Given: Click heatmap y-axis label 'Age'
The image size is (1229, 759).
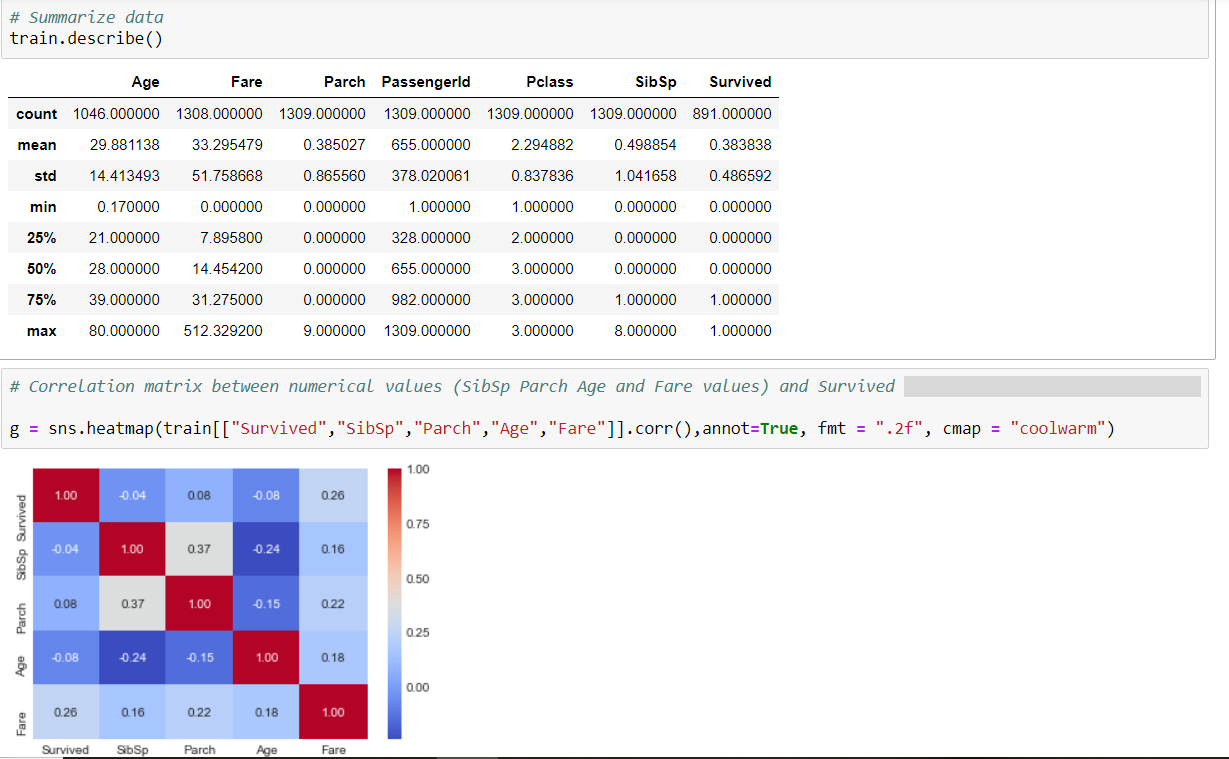Looking at the screenshot, I should [x=21, y=665].
